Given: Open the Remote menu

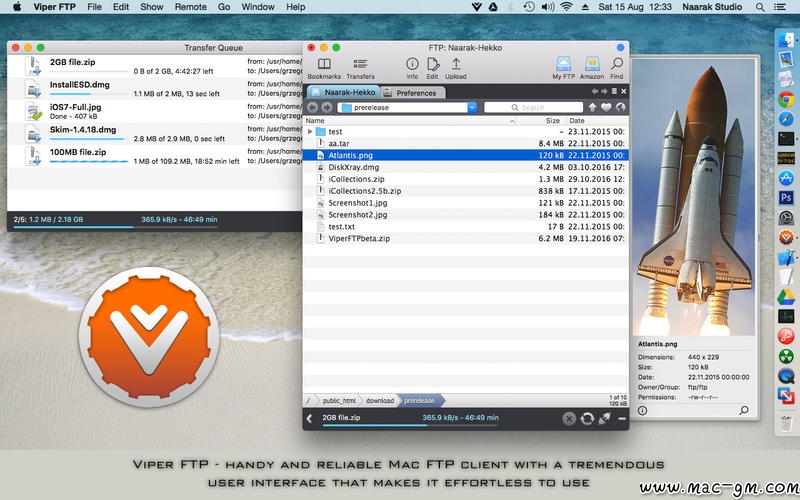Looking at the screenshot, I should (x=190, y=7).
